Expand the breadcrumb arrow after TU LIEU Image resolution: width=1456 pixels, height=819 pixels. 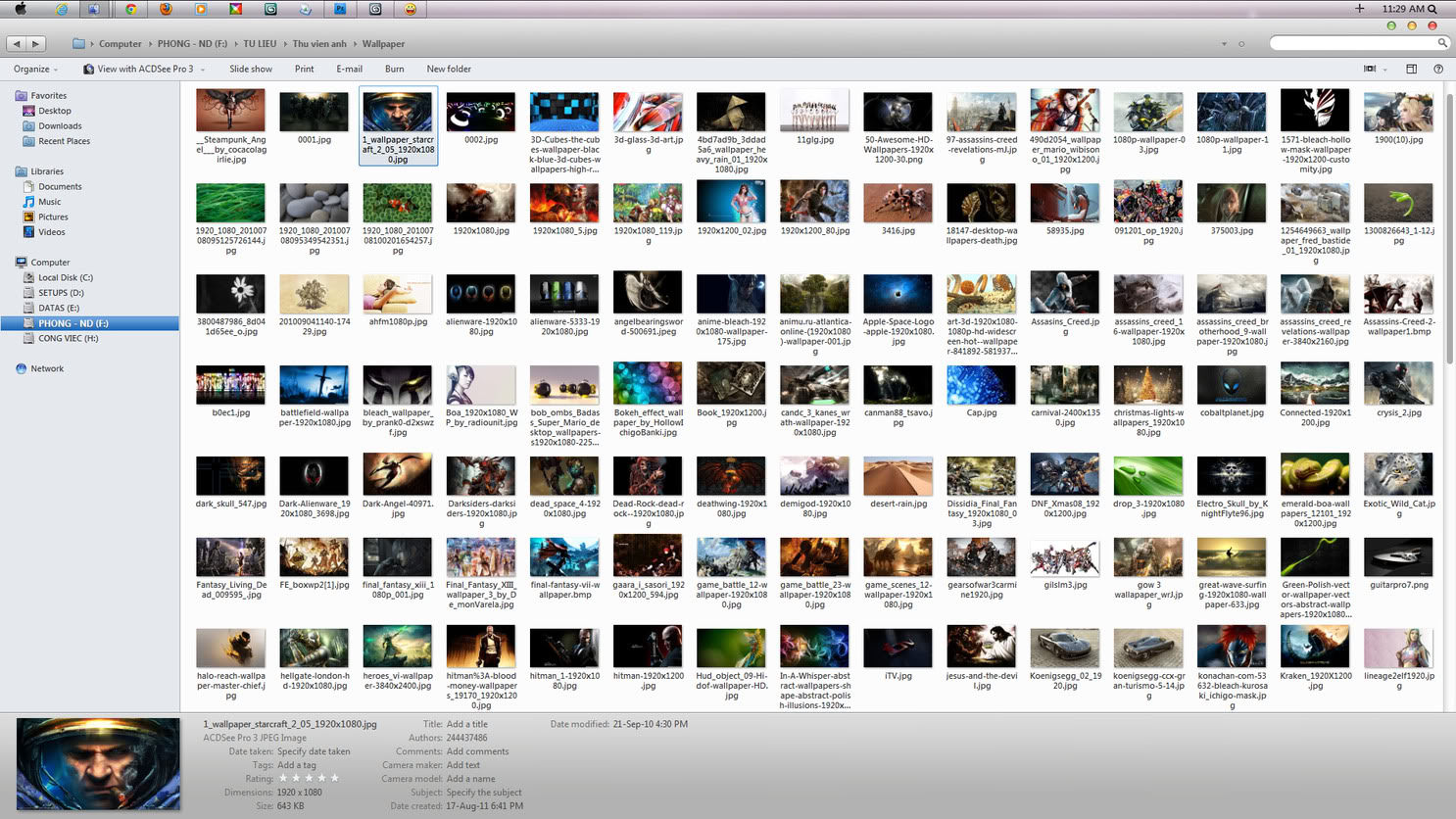(285, 44)
